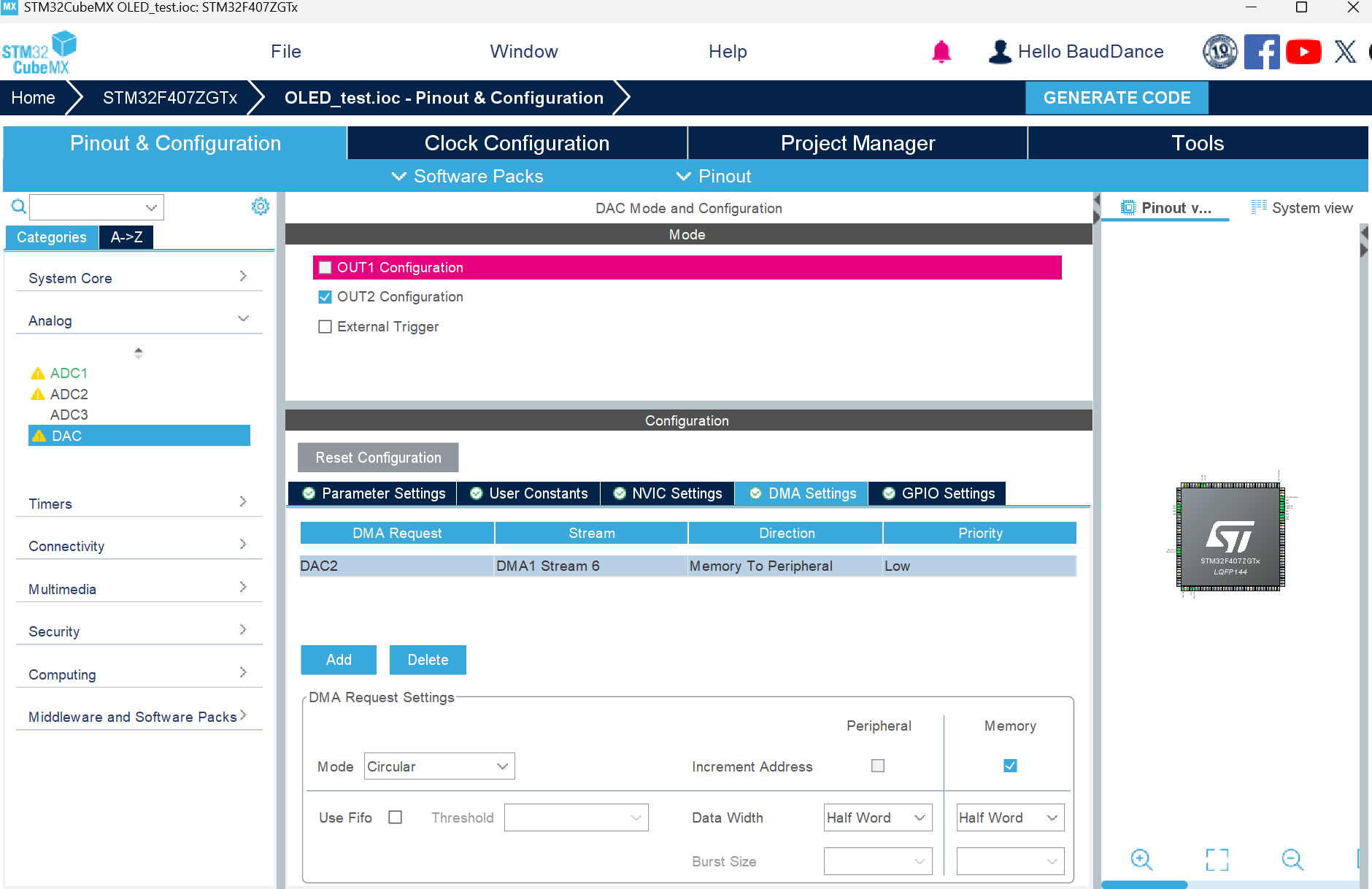Screen dimensions: 1372x889
Task: Click the System view grid icon
Action: [x=1259, y=207]
